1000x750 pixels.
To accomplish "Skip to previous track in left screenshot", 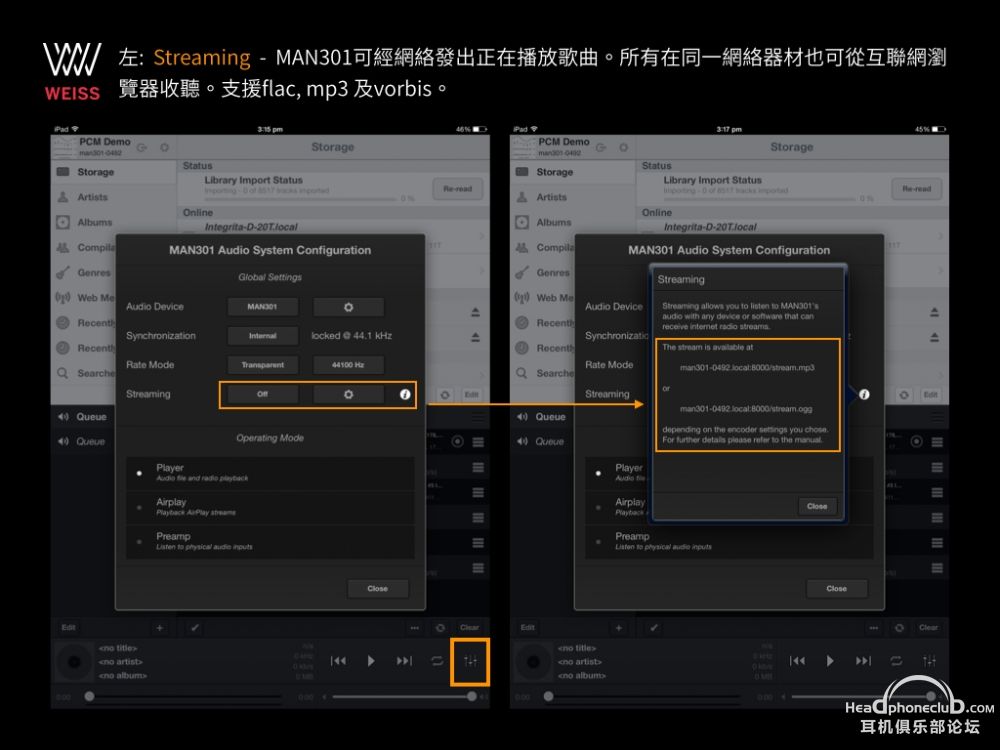I will click(x=338, y=661).
